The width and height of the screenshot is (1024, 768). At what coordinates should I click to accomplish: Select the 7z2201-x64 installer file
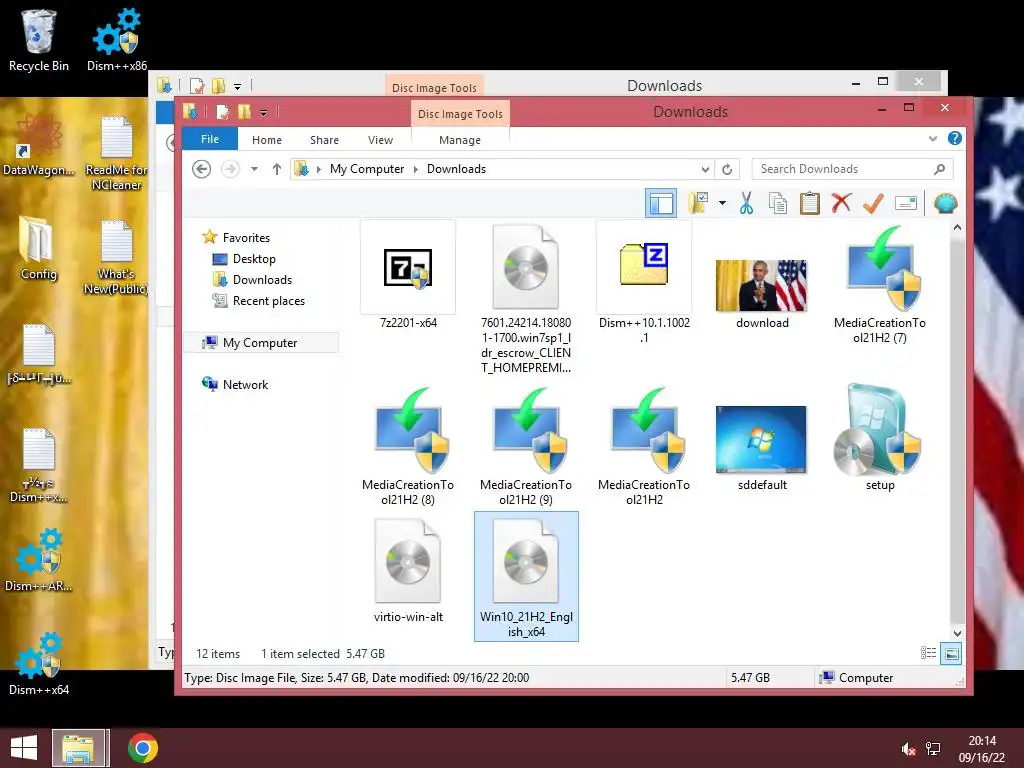(x=408, y=275)
